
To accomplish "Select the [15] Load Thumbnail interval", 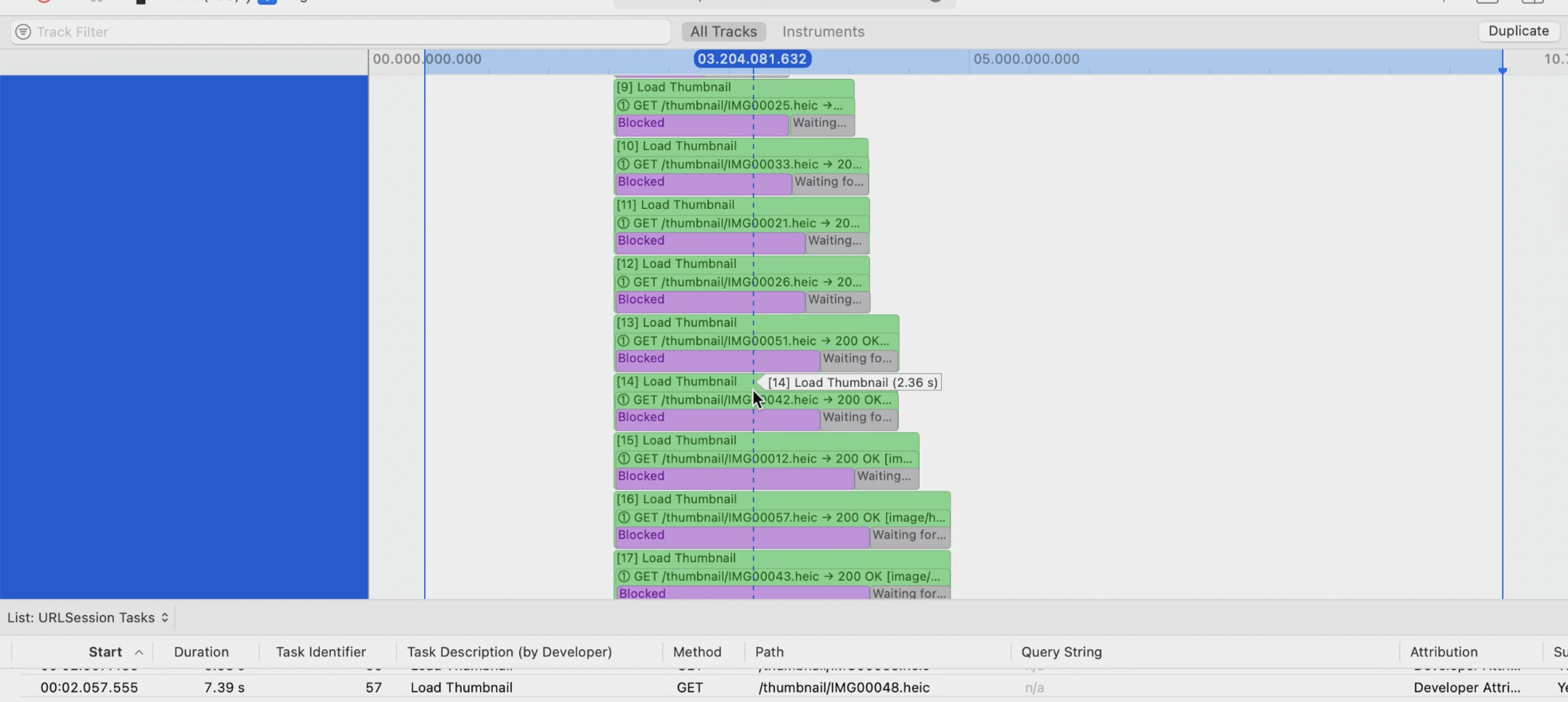I will 766,441.
